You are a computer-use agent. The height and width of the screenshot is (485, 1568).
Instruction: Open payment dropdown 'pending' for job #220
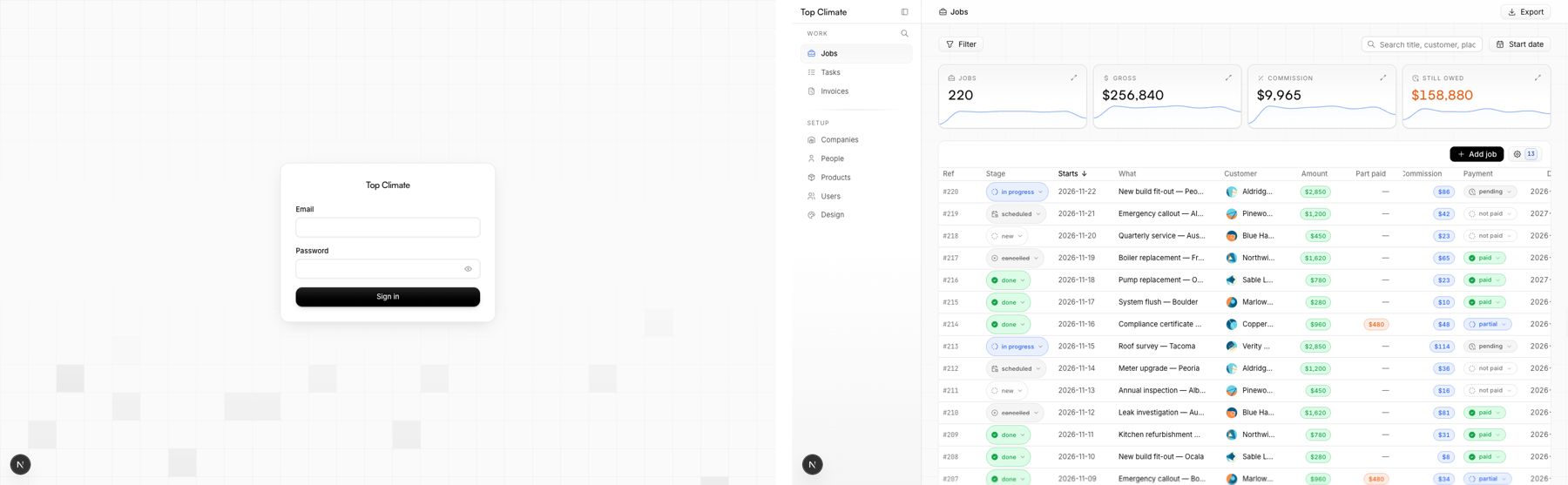tap(1490, 192)
